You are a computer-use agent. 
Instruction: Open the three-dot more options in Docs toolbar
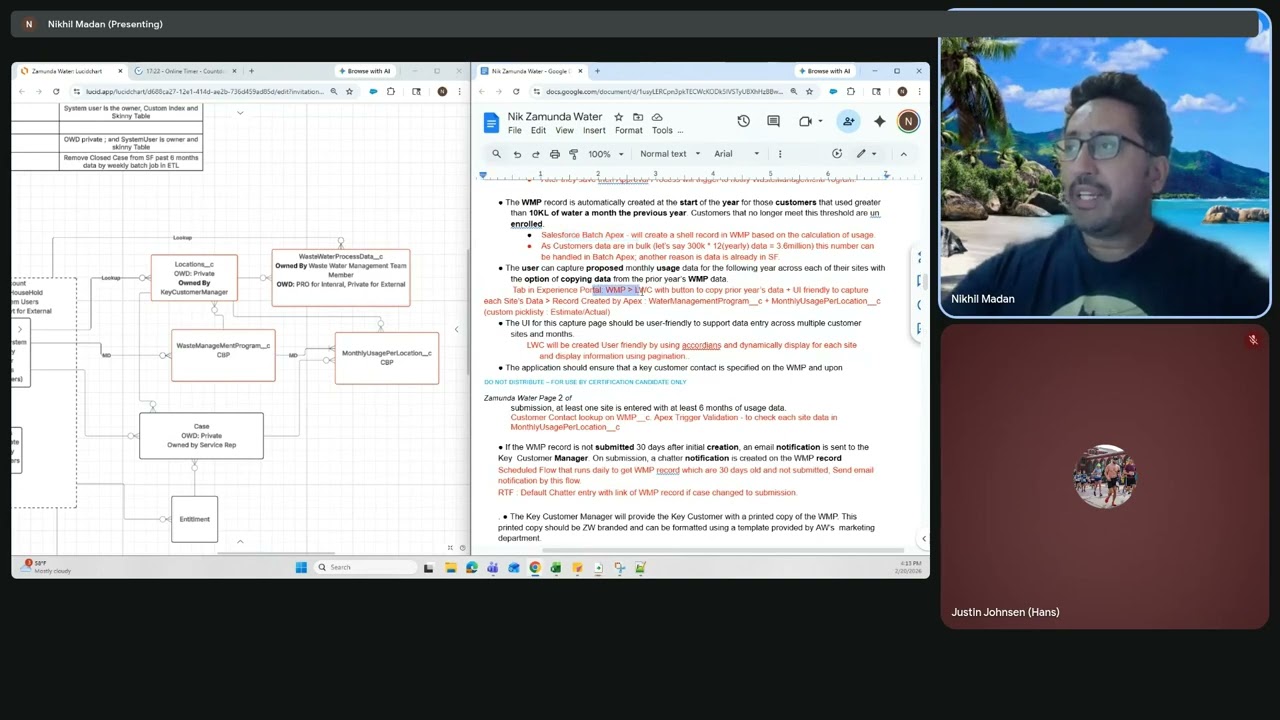click(780, 154)
